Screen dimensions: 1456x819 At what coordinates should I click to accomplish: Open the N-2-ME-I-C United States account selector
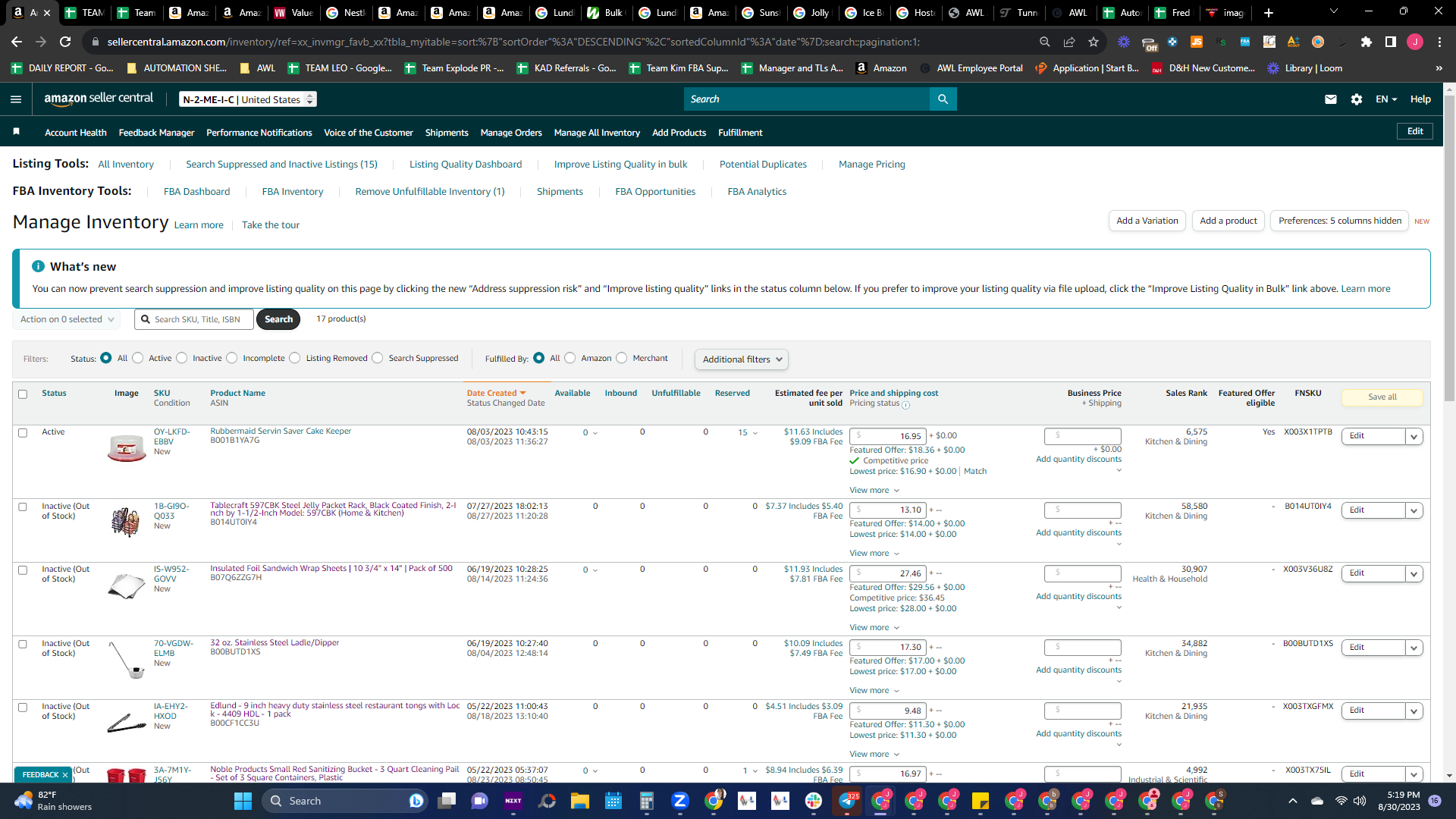click(x=248, y=99)
